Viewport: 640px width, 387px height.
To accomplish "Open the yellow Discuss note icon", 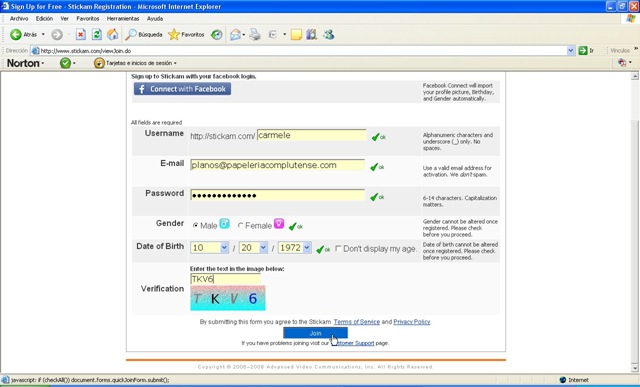I will 296,35.
